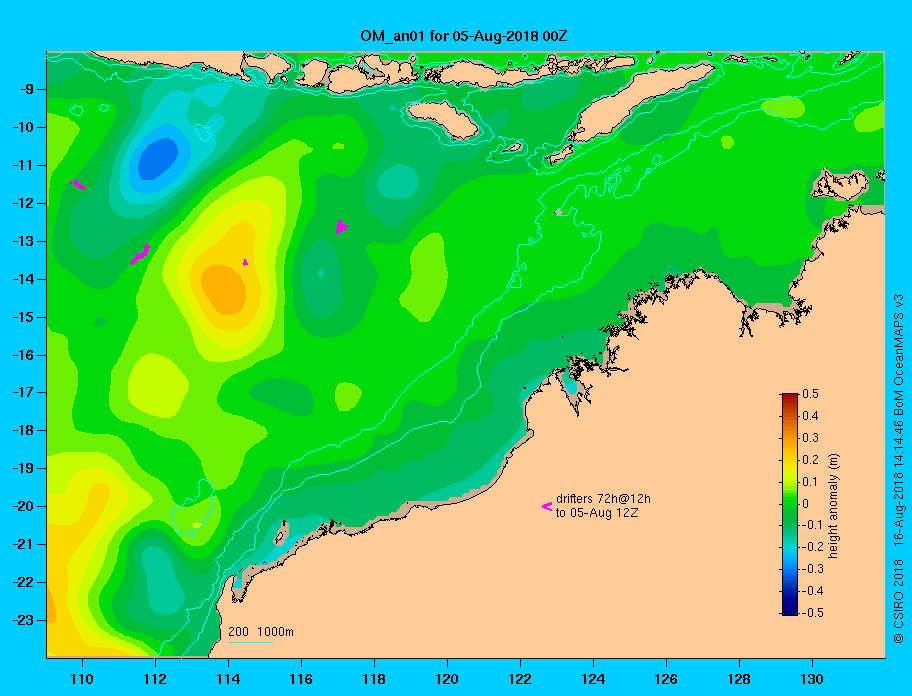The width and height of the screenshot is (912, 696).
Task: Click longitude label 126
Action: tap(666, 679)
